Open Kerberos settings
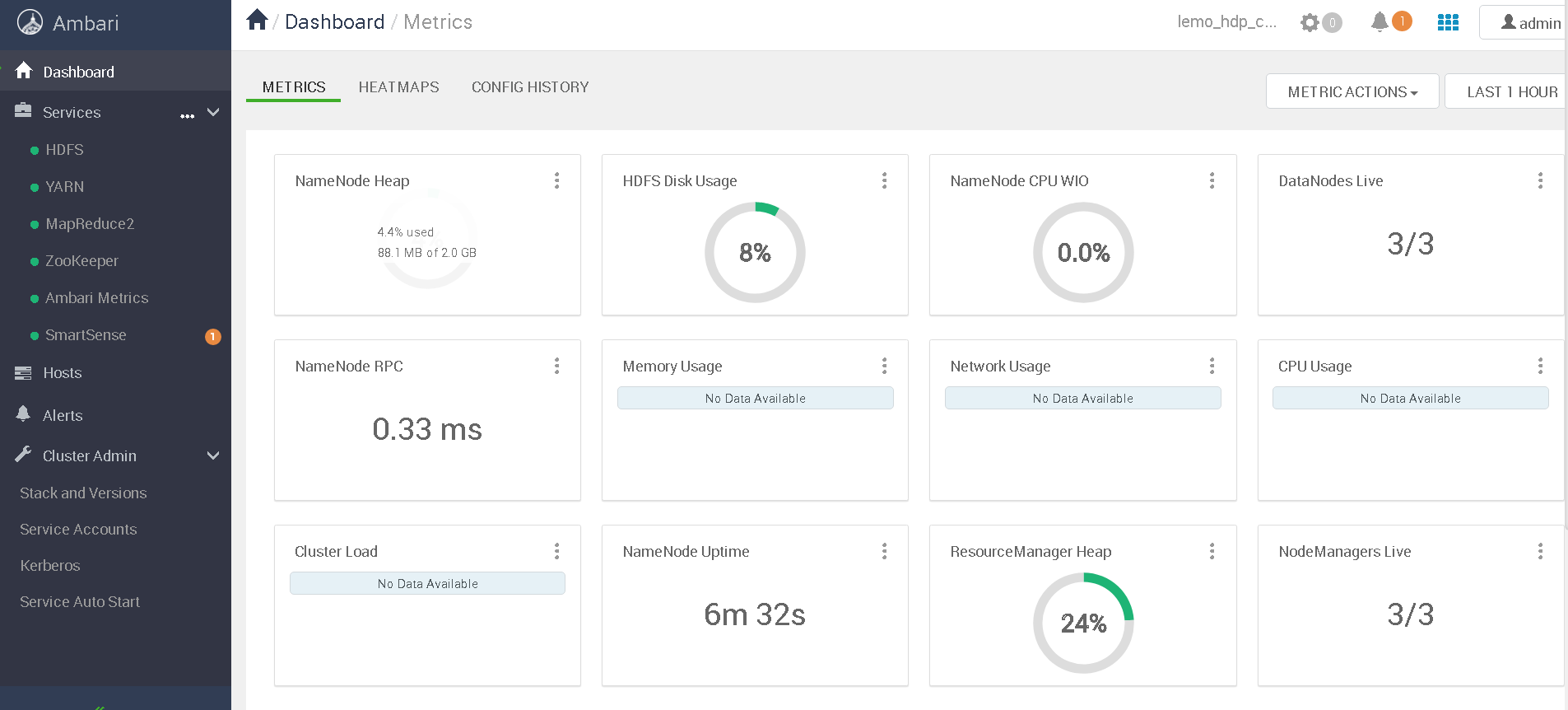Screen dimensions: 1568x710 click(50, 566)
